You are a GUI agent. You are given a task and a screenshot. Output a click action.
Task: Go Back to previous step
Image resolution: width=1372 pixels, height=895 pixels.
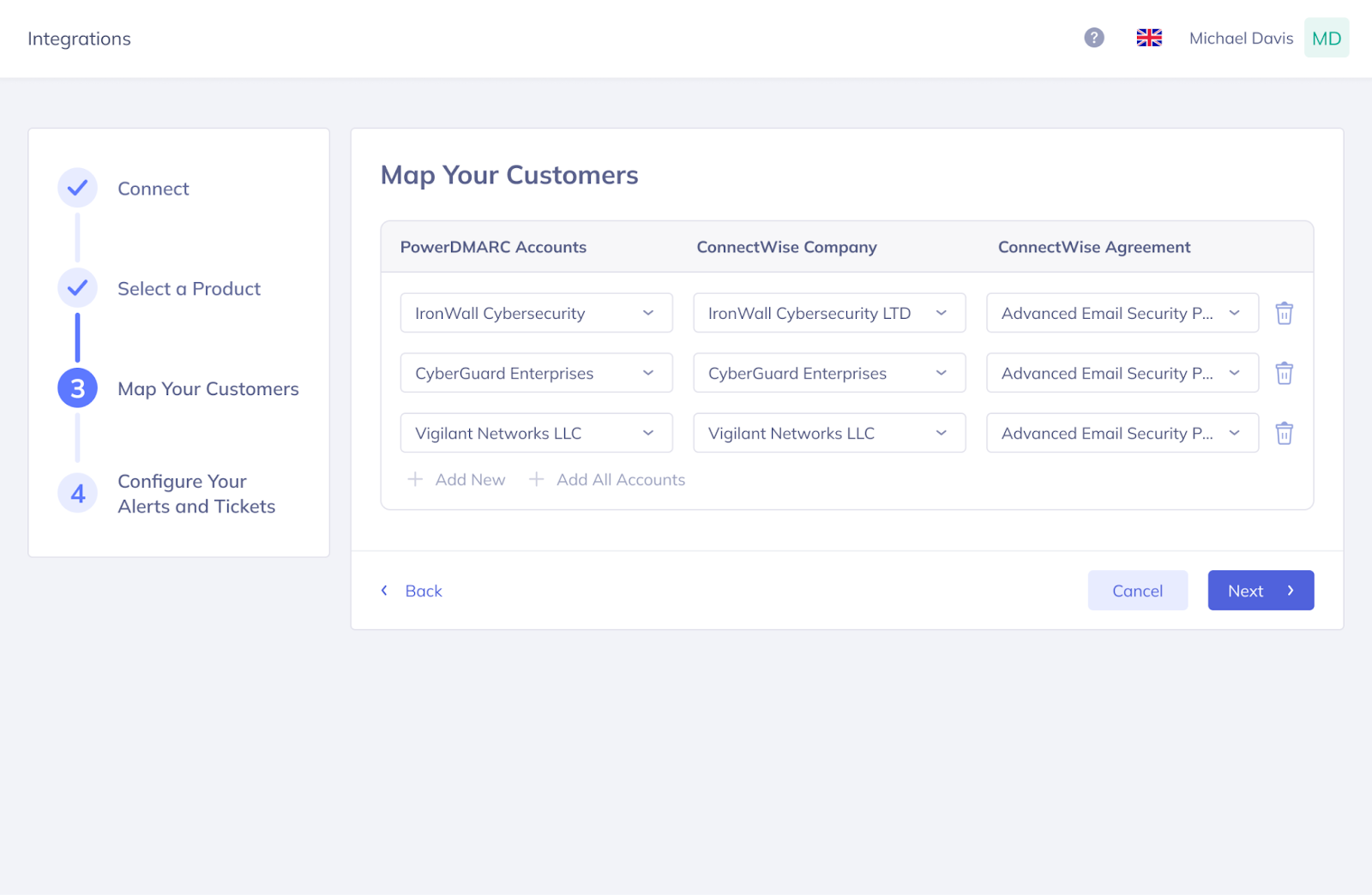click(x=424, y=591)
